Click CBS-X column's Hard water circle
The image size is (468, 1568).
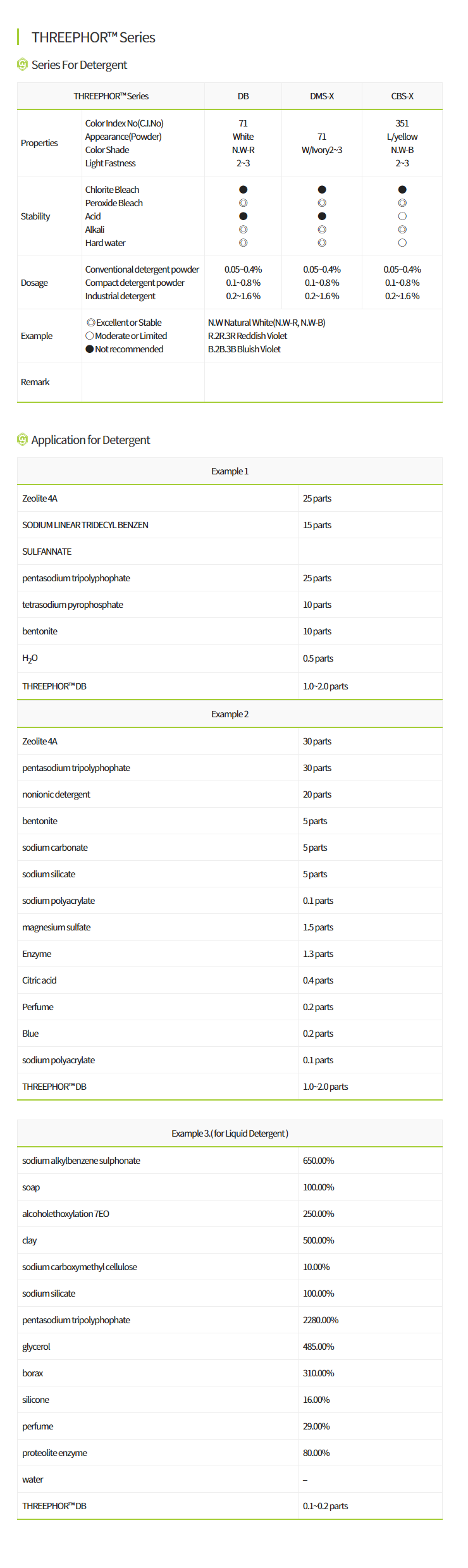pyautogui.click(x=402, y=243)
